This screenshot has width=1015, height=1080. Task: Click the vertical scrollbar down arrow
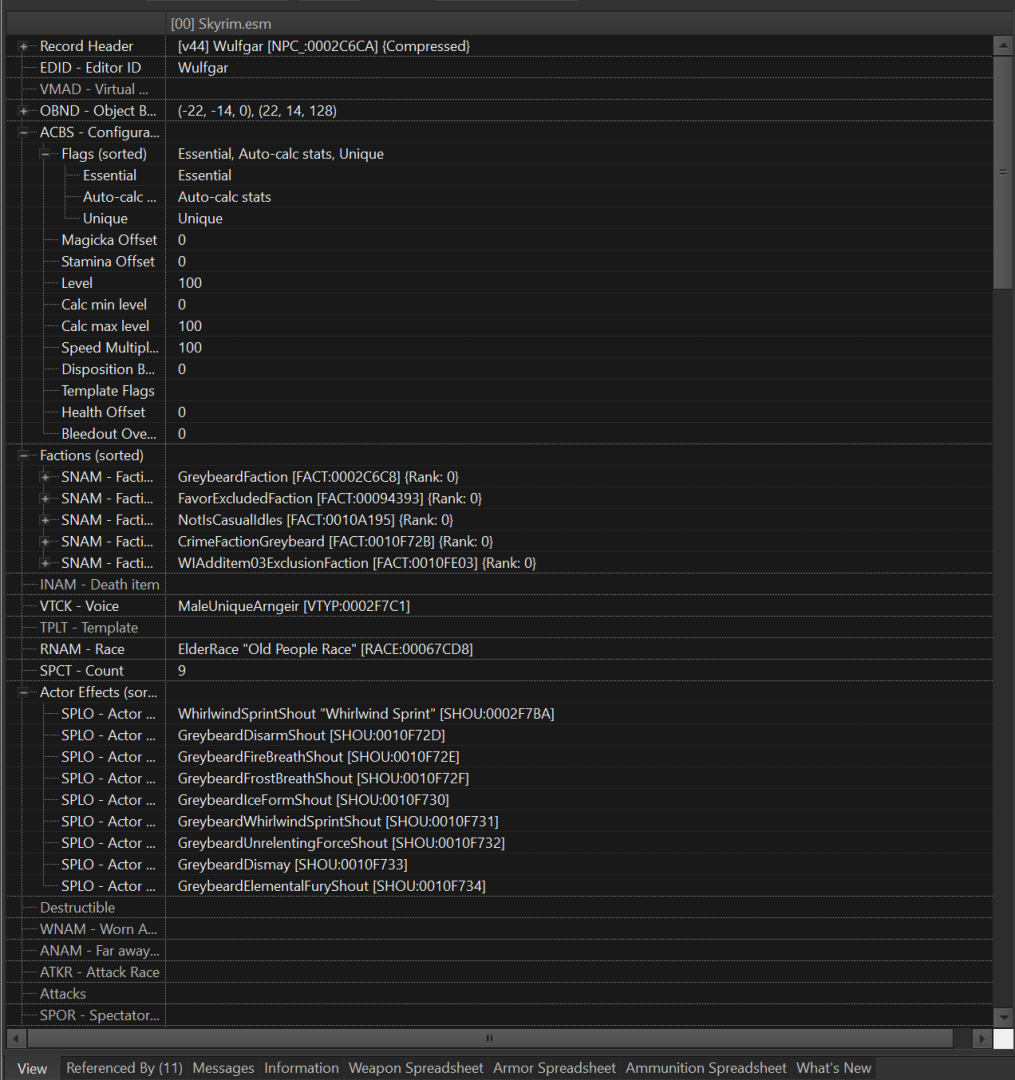[1003, 1017]
